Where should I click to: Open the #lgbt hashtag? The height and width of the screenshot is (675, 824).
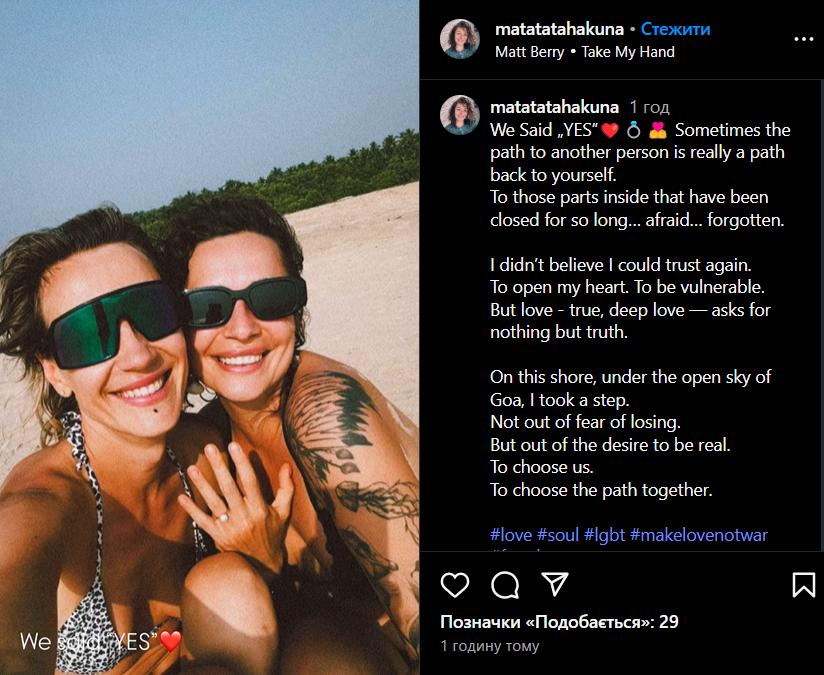point(604,535)
